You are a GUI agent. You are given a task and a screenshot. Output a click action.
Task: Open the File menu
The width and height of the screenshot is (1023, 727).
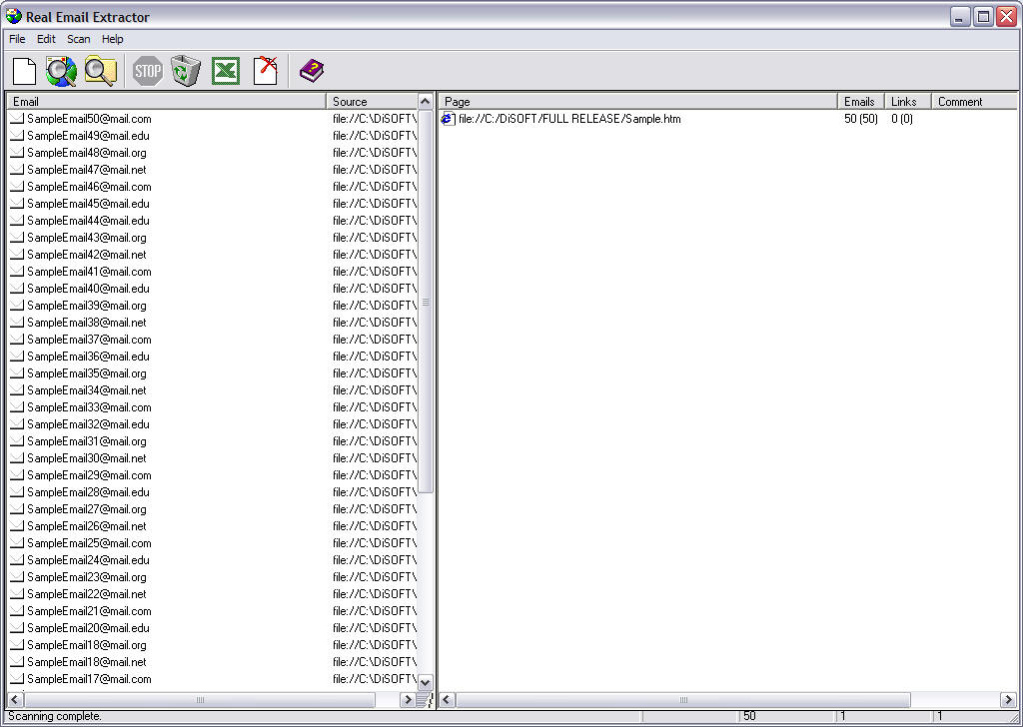point(17,39)
